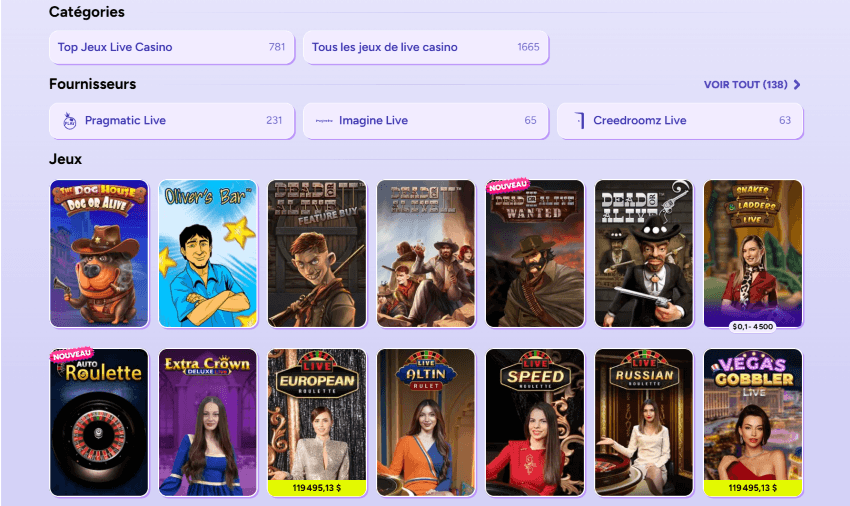Screen dimensions: 850x506
Task: Expand providers with the VOIR TOUT chevron arrow
Action: pos(797,85)
